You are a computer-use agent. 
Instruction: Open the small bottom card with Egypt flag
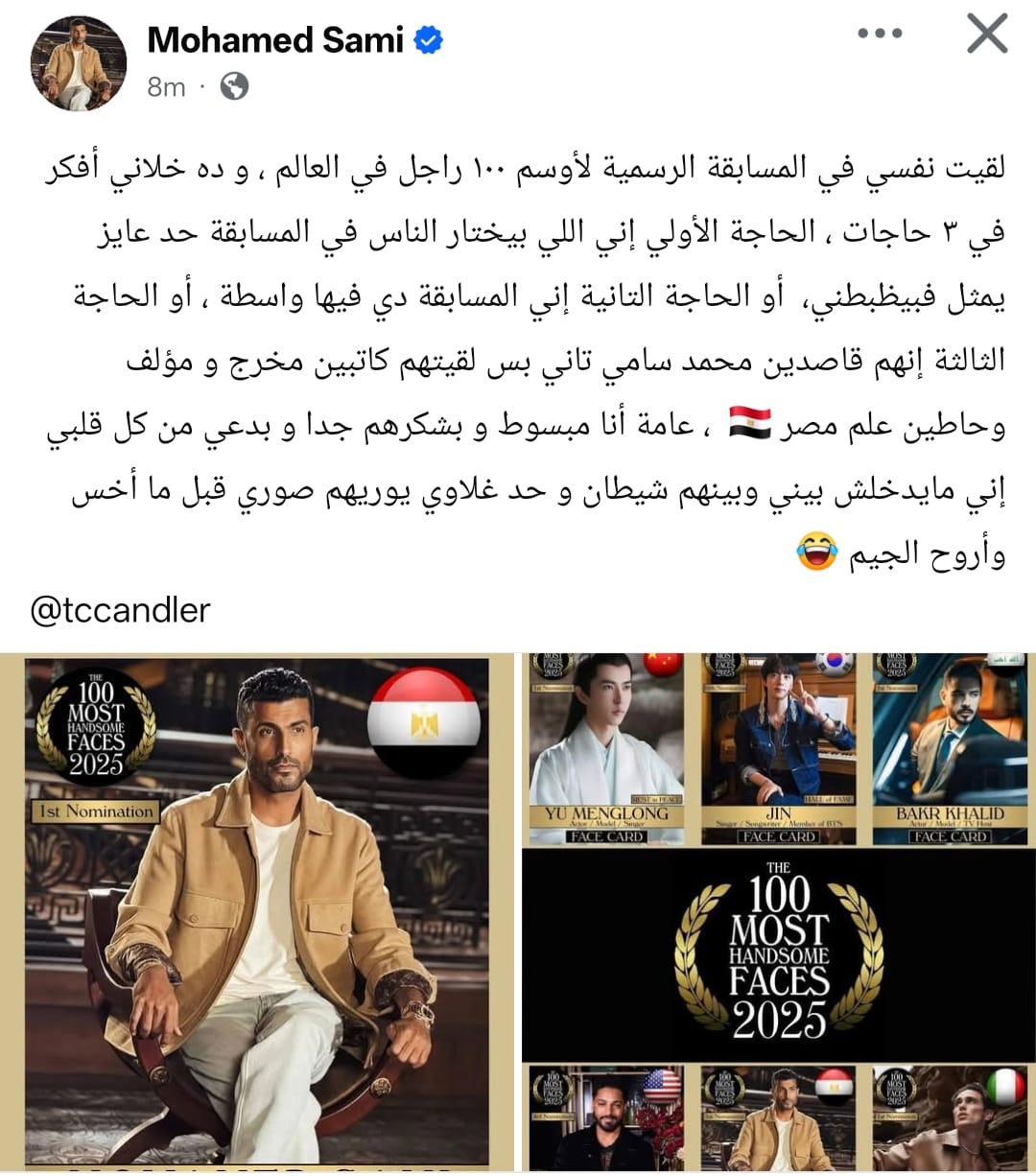778,1117
